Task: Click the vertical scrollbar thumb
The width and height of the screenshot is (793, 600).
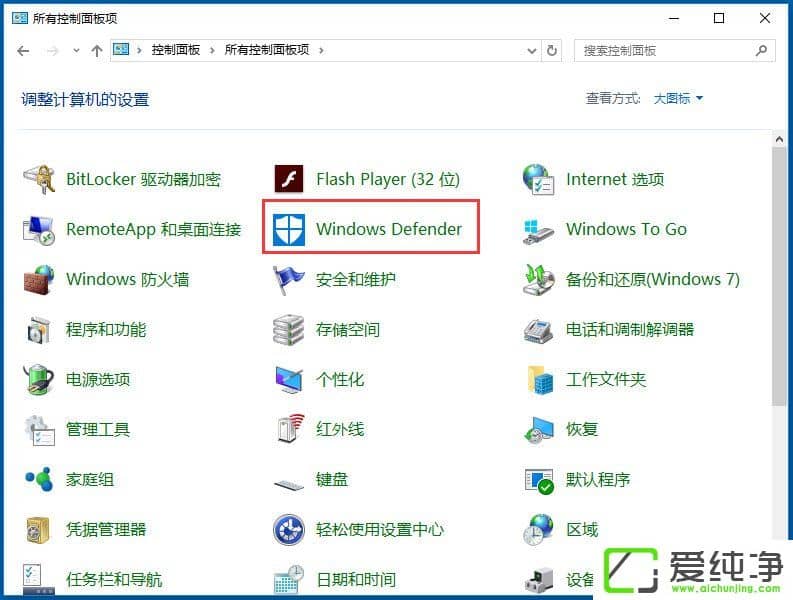Action: pyautogui.click(x=779, y=277)
